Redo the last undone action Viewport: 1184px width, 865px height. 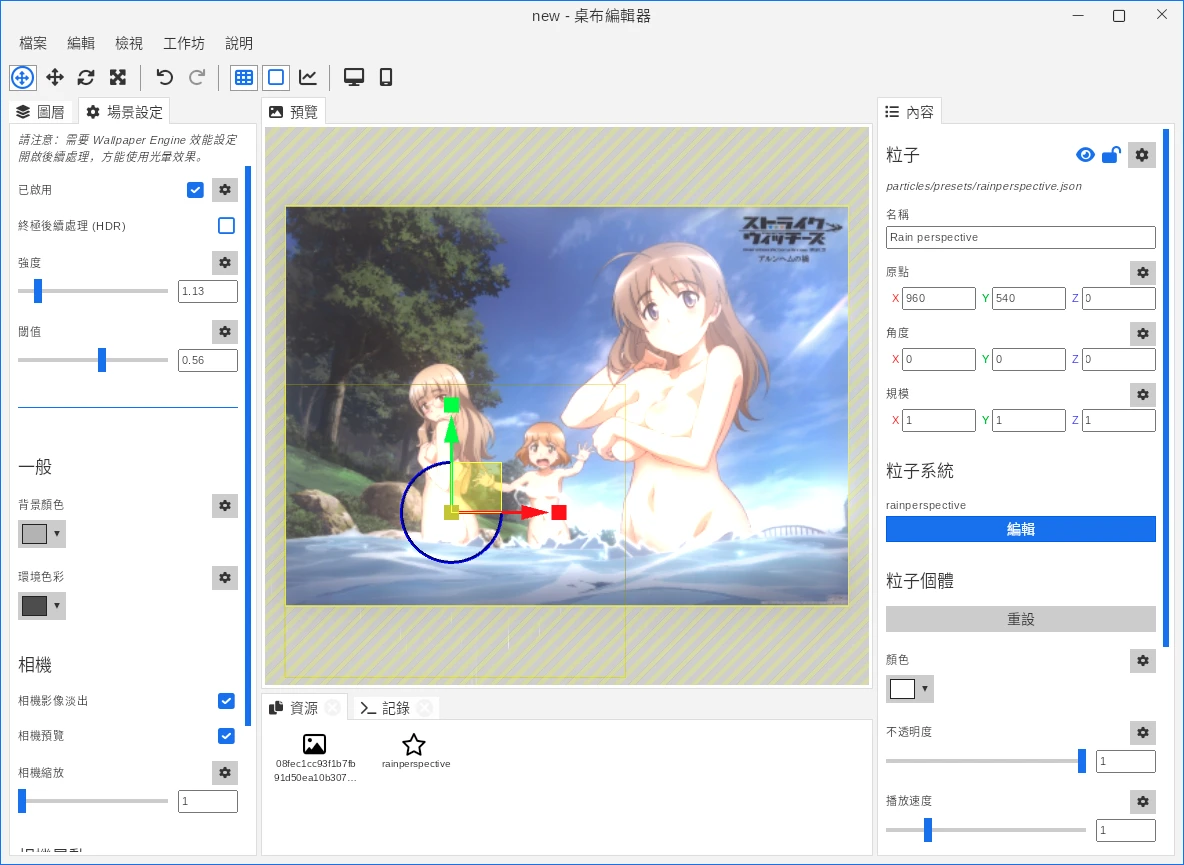pyautogui.click(x=197, y=77)
